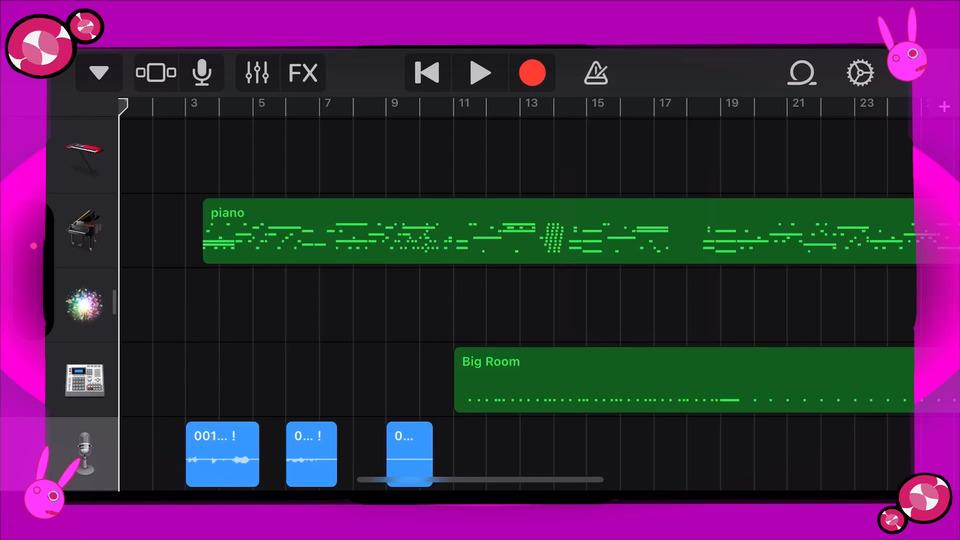
Task: Click ruler at bar 7
Action: coord(328,103)
